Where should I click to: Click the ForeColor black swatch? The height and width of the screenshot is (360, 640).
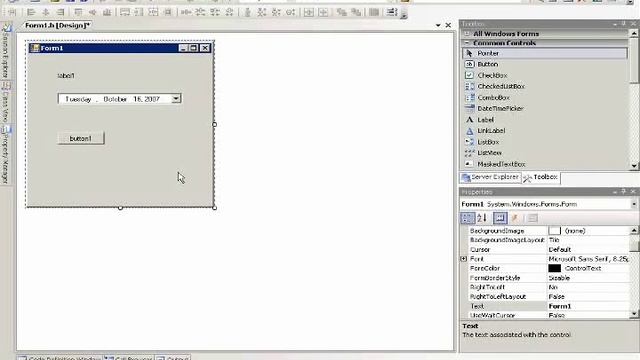tap(555, 268)
